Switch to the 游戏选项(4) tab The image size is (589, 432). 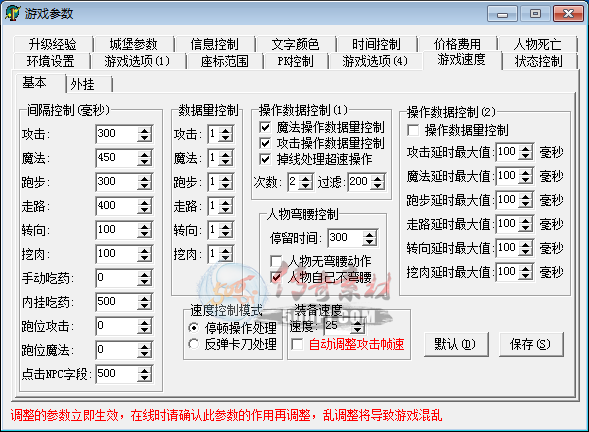pos(375,61)
